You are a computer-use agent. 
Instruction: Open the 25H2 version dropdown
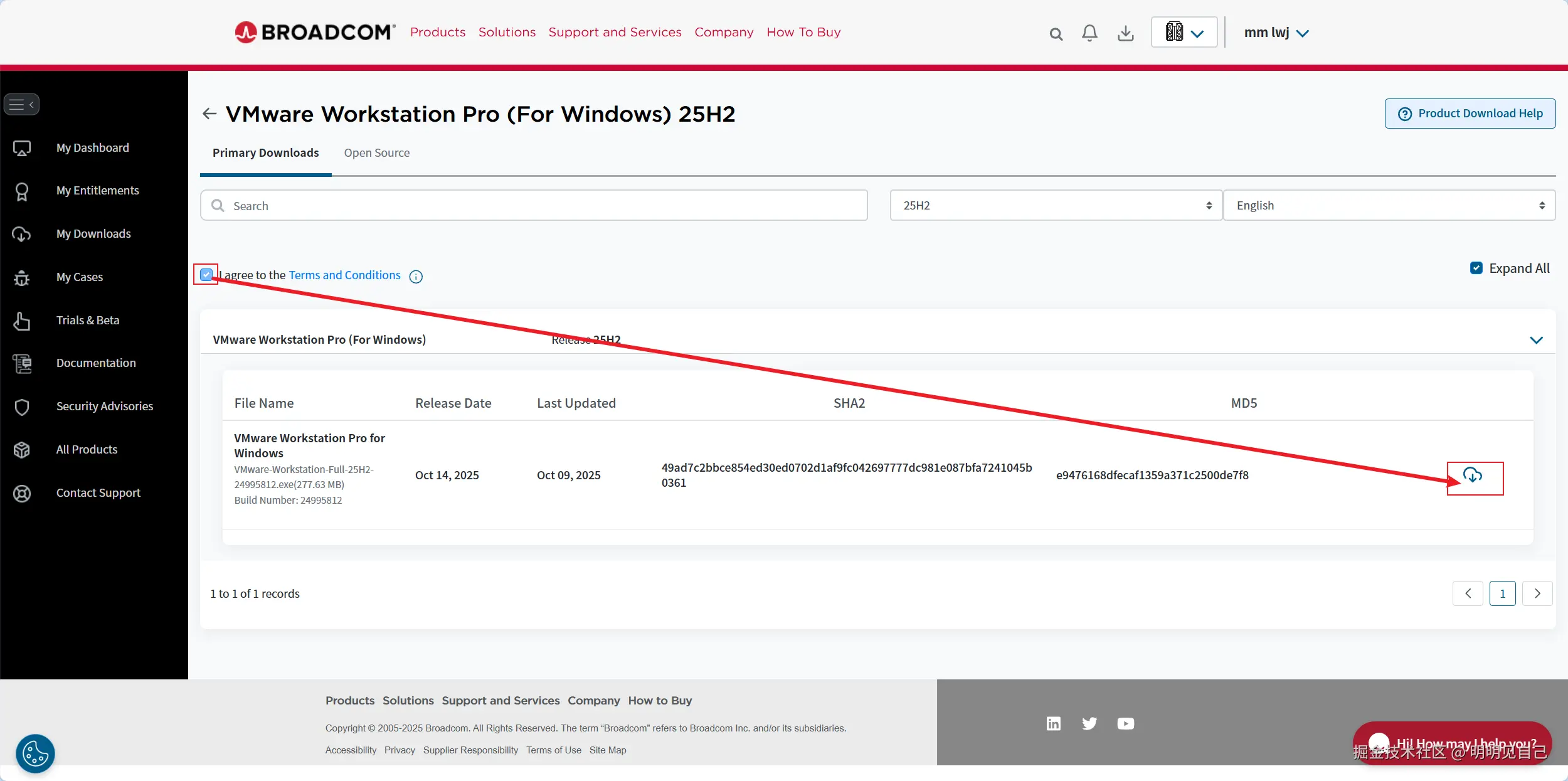click(x=1056, y=206)
